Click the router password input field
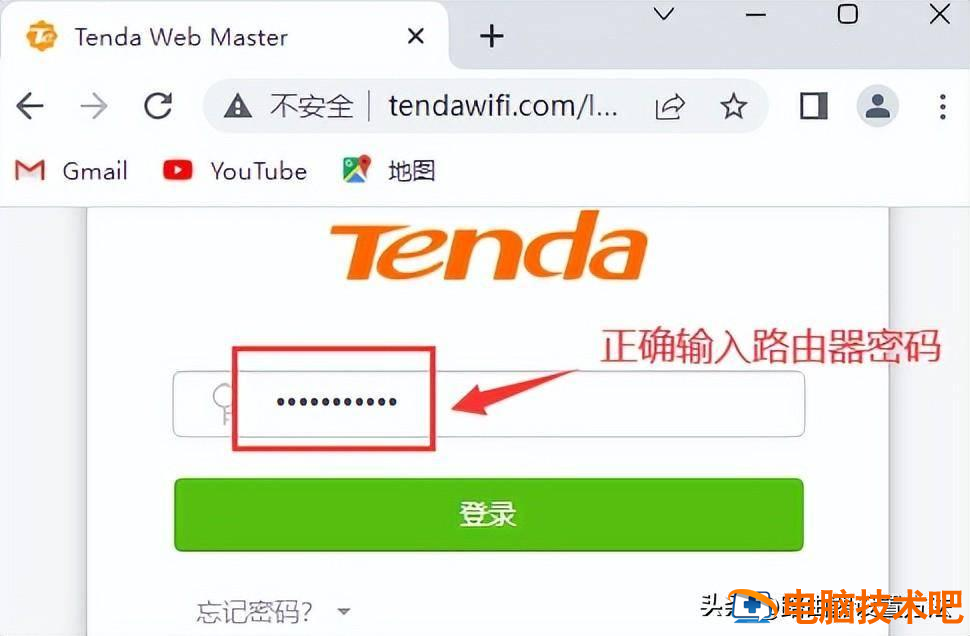Viewport: 970px width, 636px height. 489,404
